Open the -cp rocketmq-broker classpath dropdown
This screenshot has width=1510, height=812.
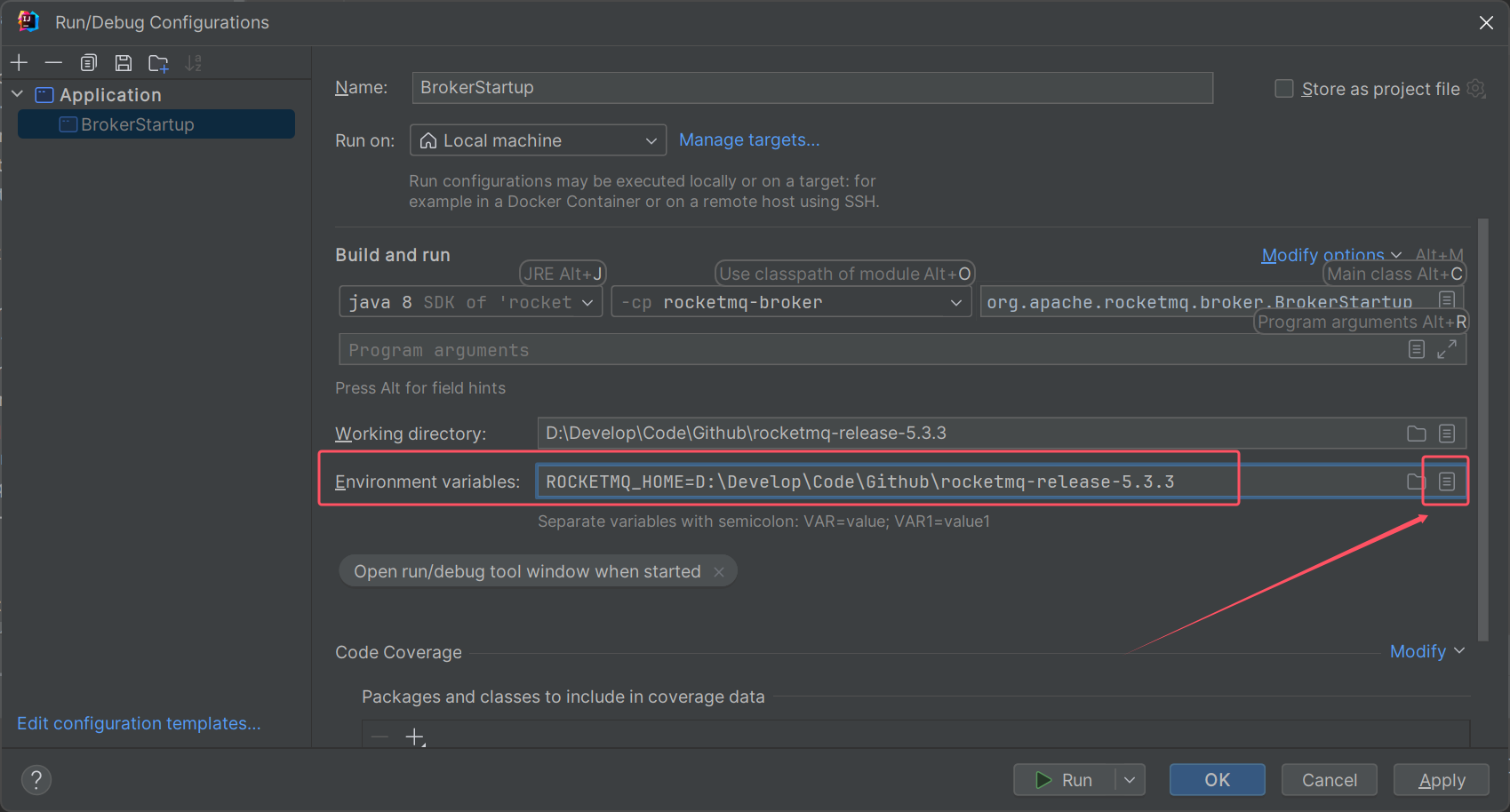(791, 302)
